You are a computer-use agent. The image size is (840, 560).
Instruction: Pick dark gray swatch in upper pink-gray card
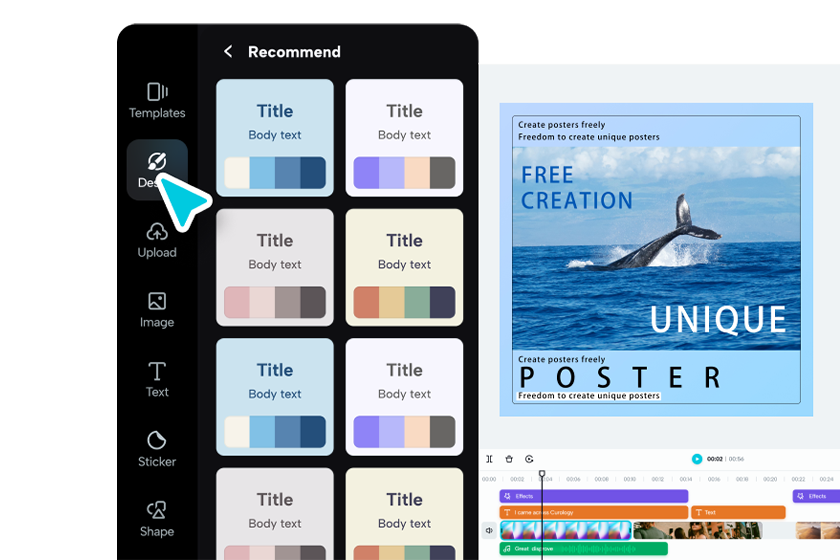[313, 302]
